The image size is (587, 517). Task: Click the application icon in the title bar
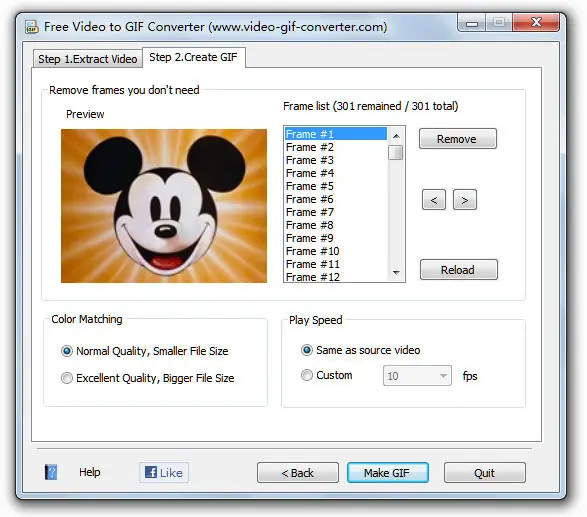pos(32,27)
